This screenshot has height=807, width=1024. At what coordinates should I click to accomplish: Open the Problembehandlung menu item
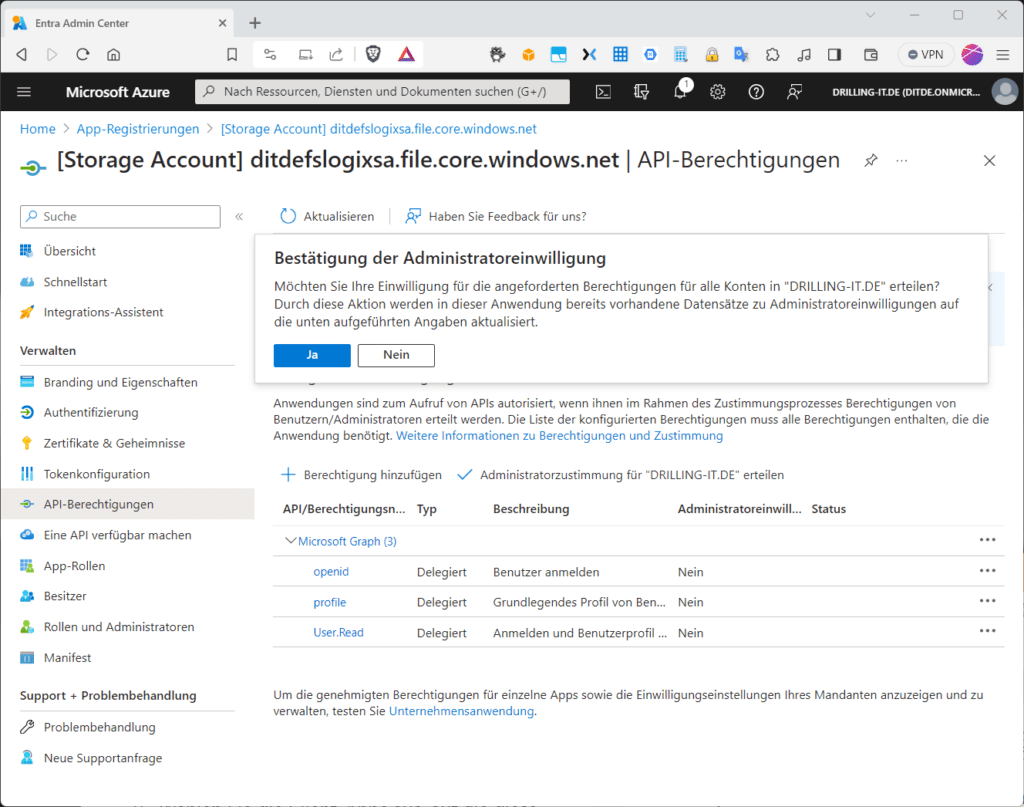[99, 727]
